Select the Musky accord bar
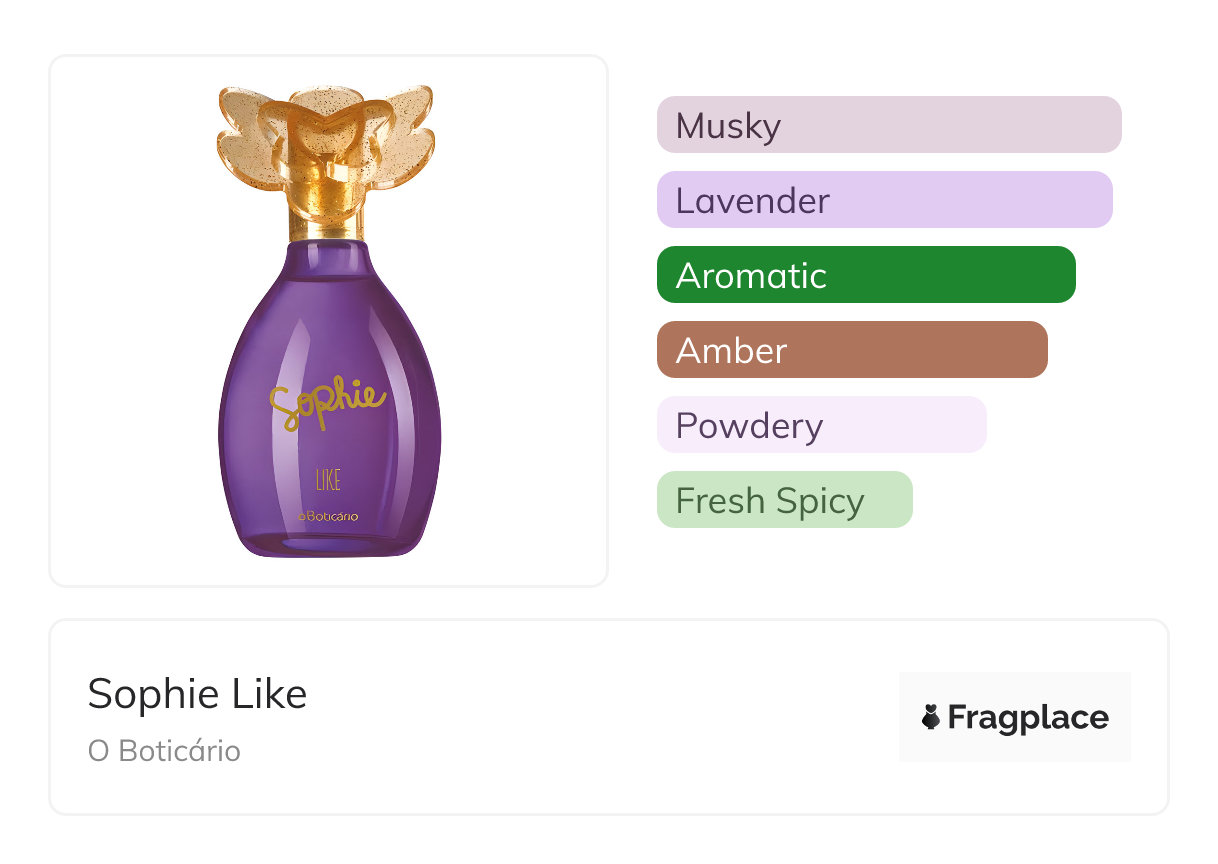1218x864 pixels. pos(888,125)
